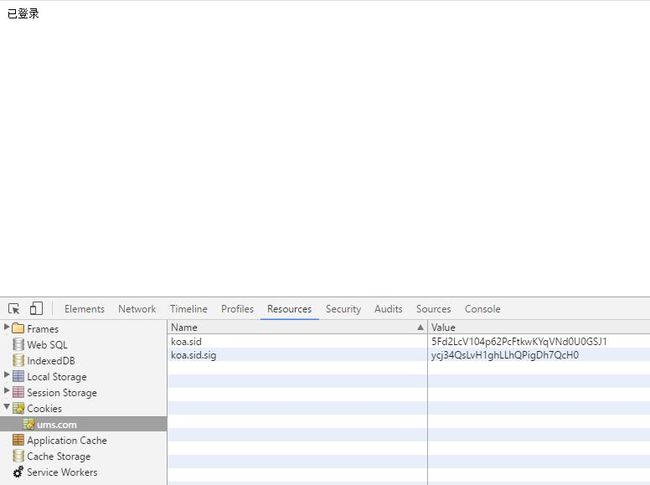Select the Service Workers label
Screen dimensions: 650x485
pos(62,472)
